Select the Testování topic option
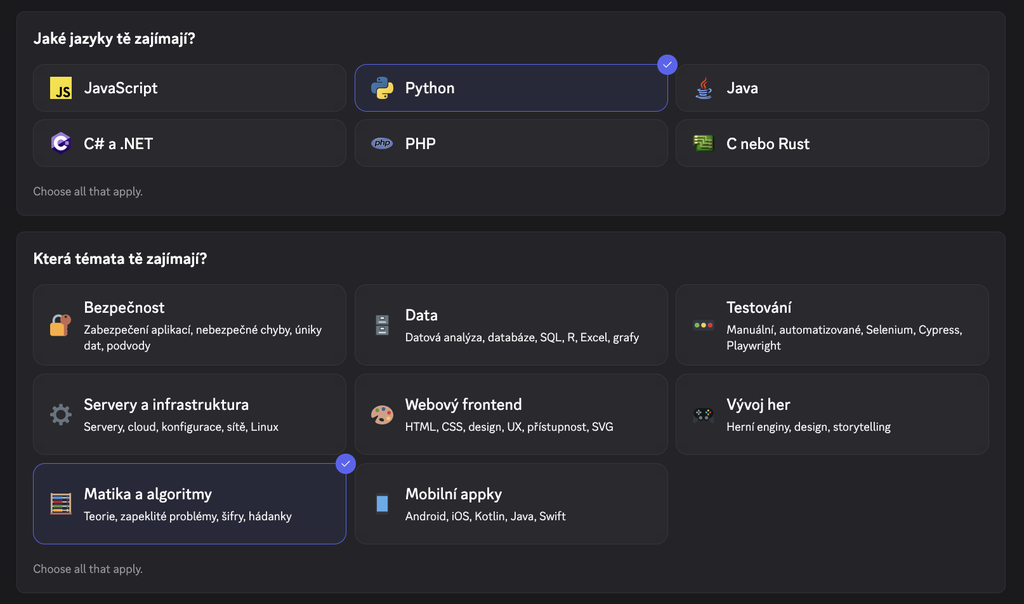1024x604 pixels. click(x=832, y=325)
